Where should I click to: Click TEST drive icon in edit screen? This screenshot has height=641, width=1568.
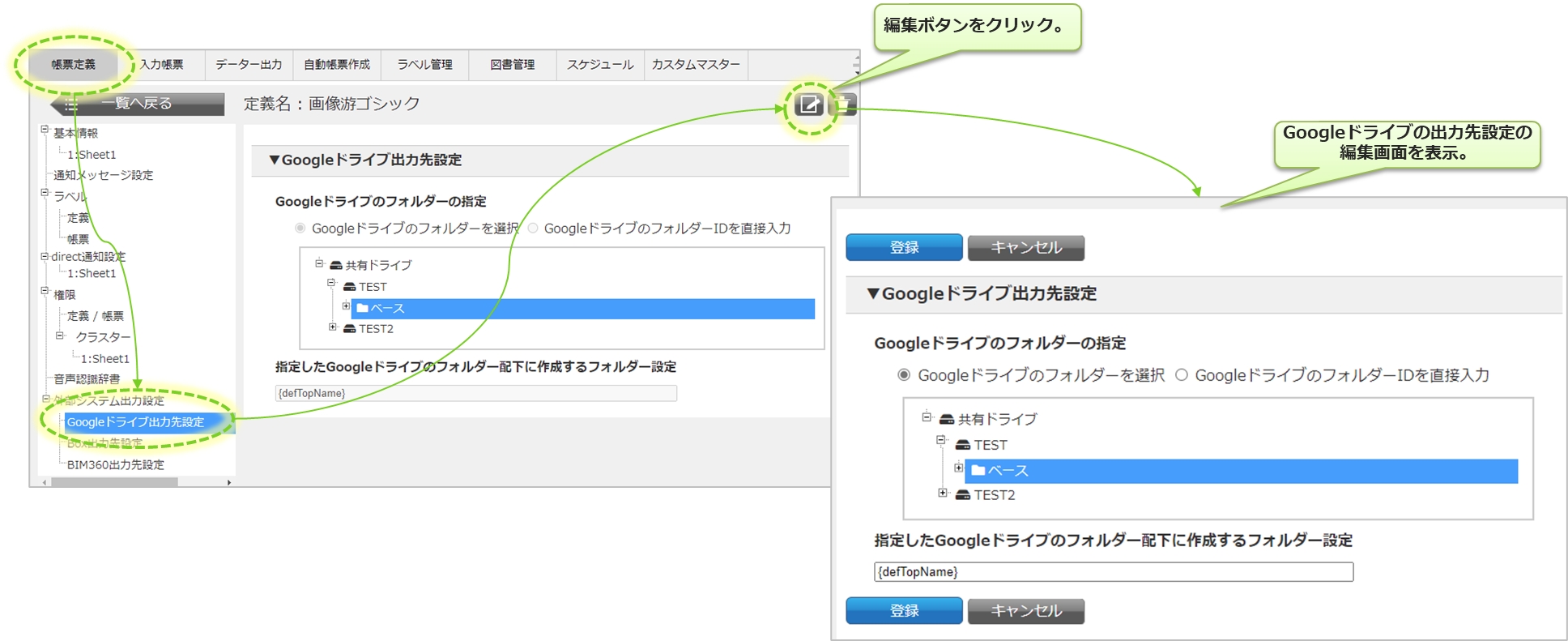pyautogui.click(x=963, y=445)
